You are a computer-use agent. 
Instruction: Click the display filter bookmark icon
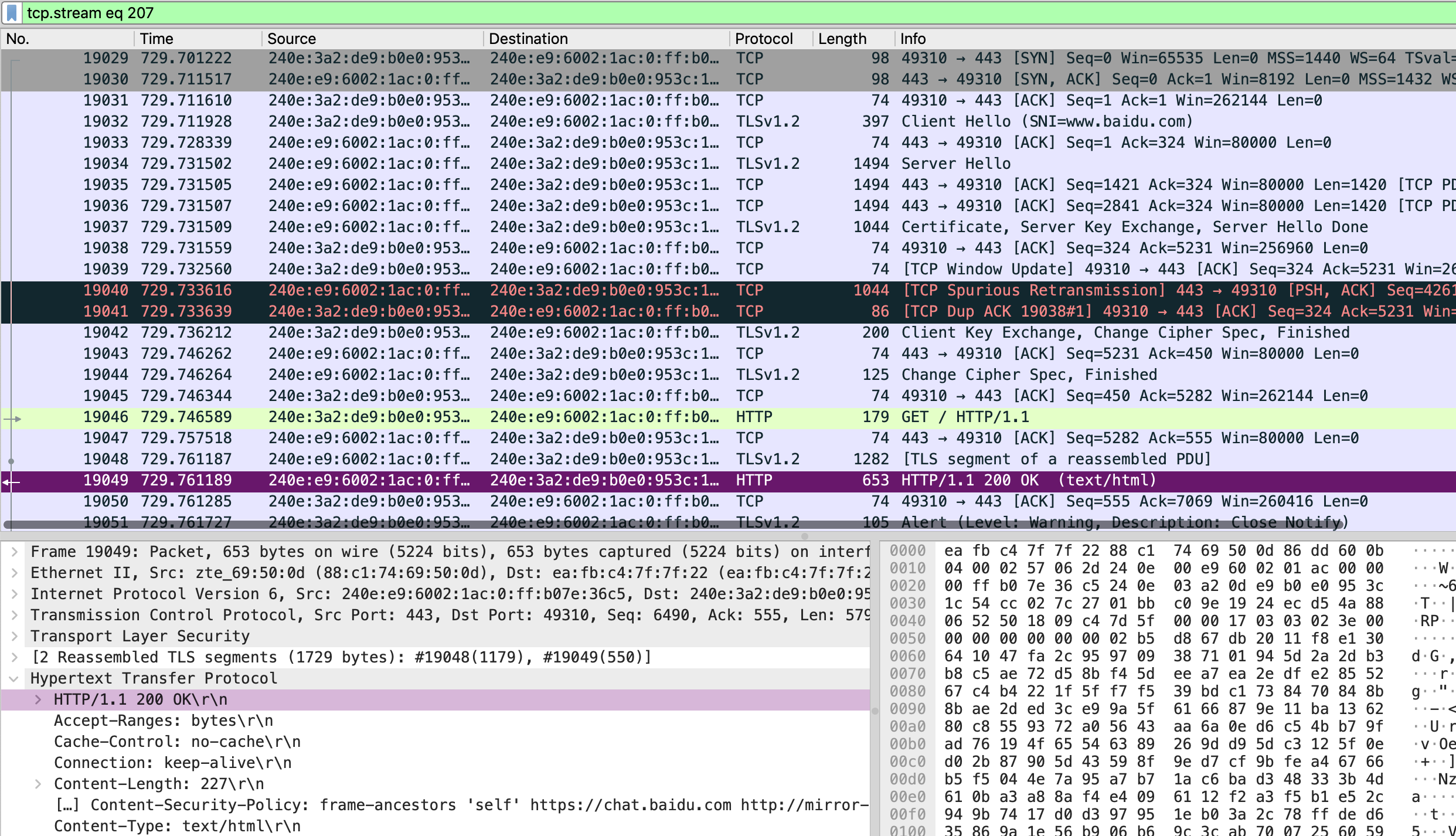pyautogui.click(x=12, y=13)
